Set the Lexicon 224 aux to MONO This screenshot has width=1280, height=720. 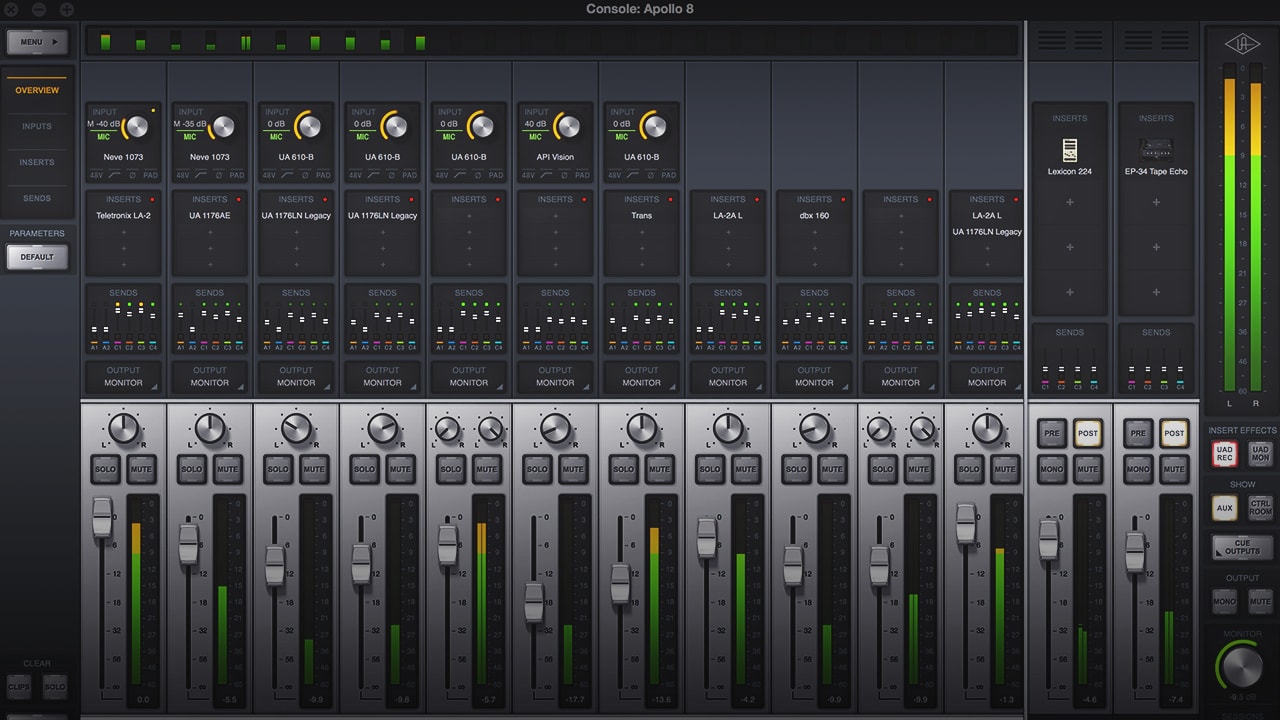1051,468
